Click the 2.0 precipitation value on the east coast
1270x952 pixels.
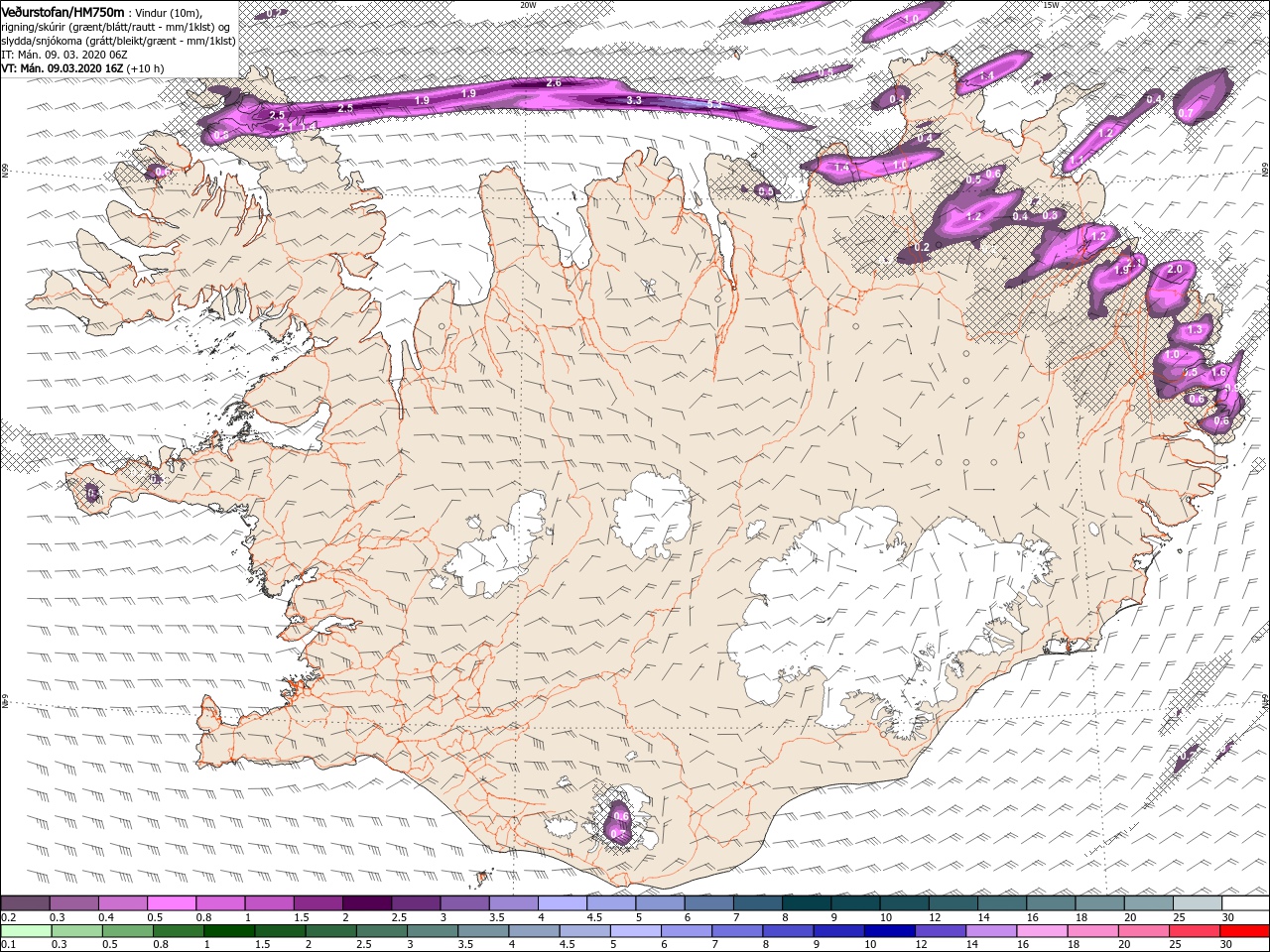click(x=1176, y=270)
